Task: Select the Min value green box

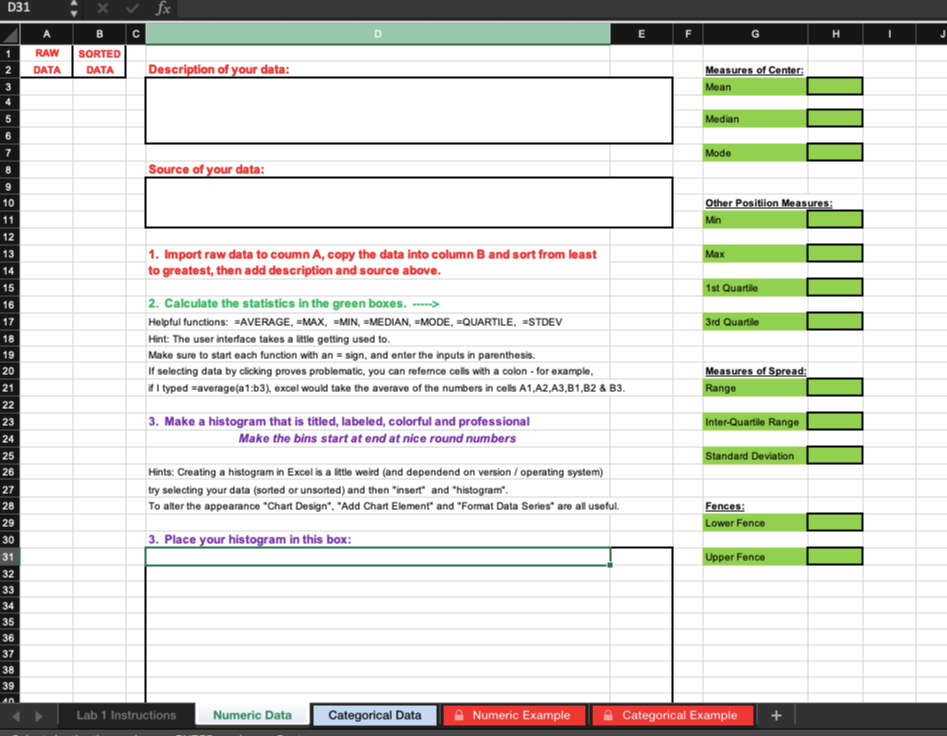Action: pos(835,219)
